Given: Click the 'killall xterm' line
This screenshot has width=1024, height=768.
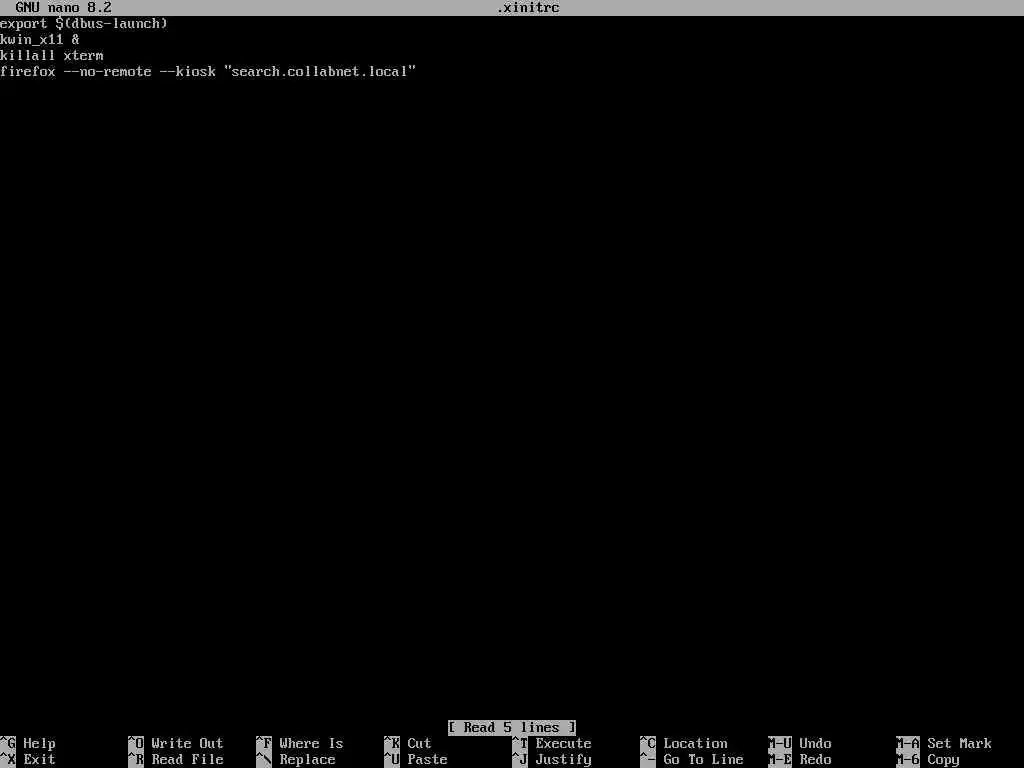Looking at the screenshot, I should pos(52,56).
